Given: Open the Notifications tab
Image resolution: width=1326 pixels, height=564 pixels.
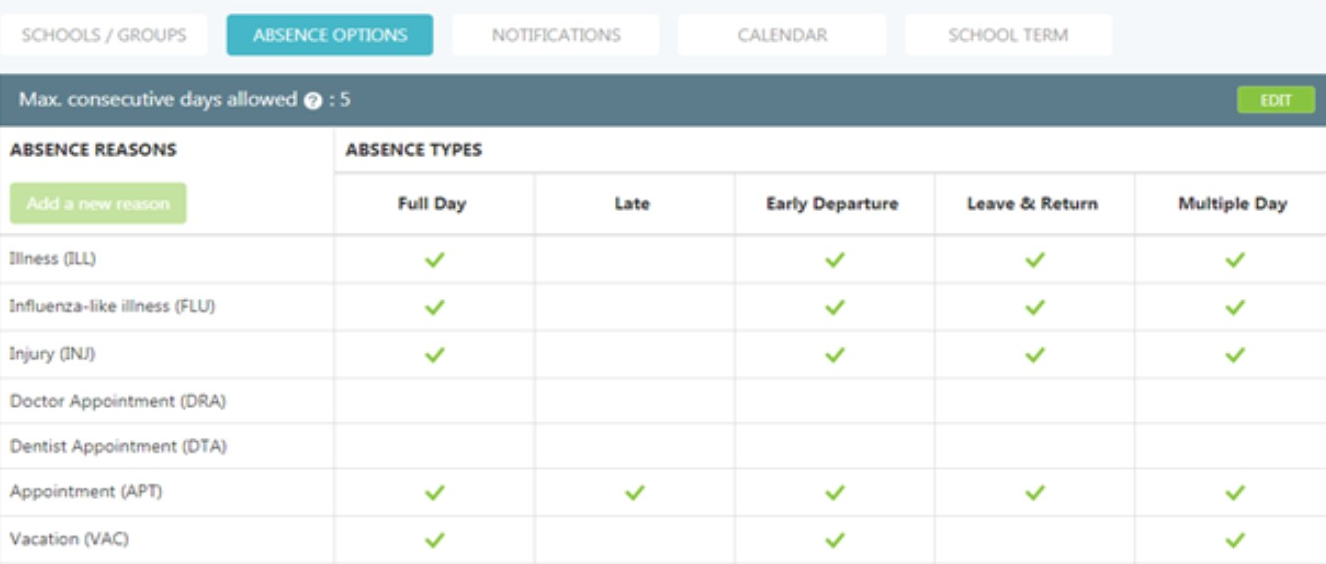Looking at the screenshot, I should click(555, 35).
